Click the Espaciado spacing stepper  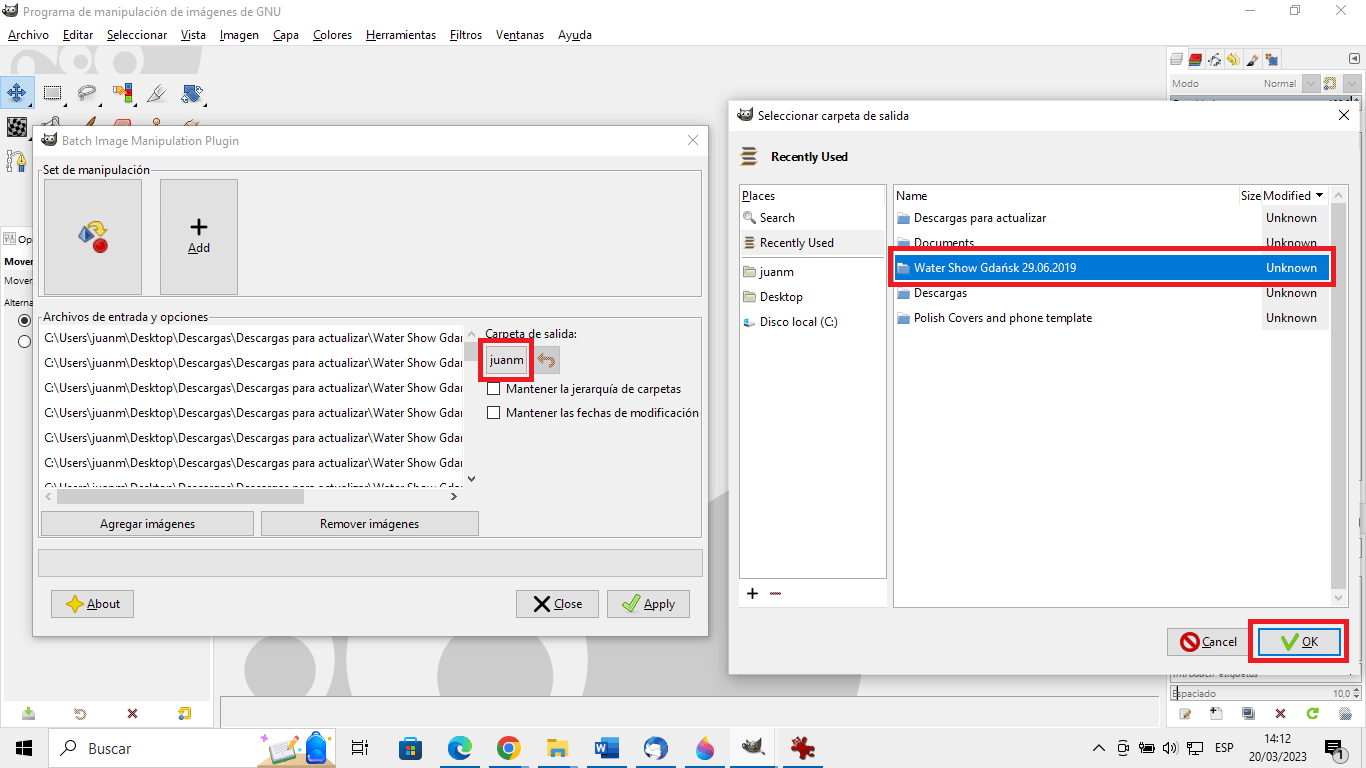1356,693
